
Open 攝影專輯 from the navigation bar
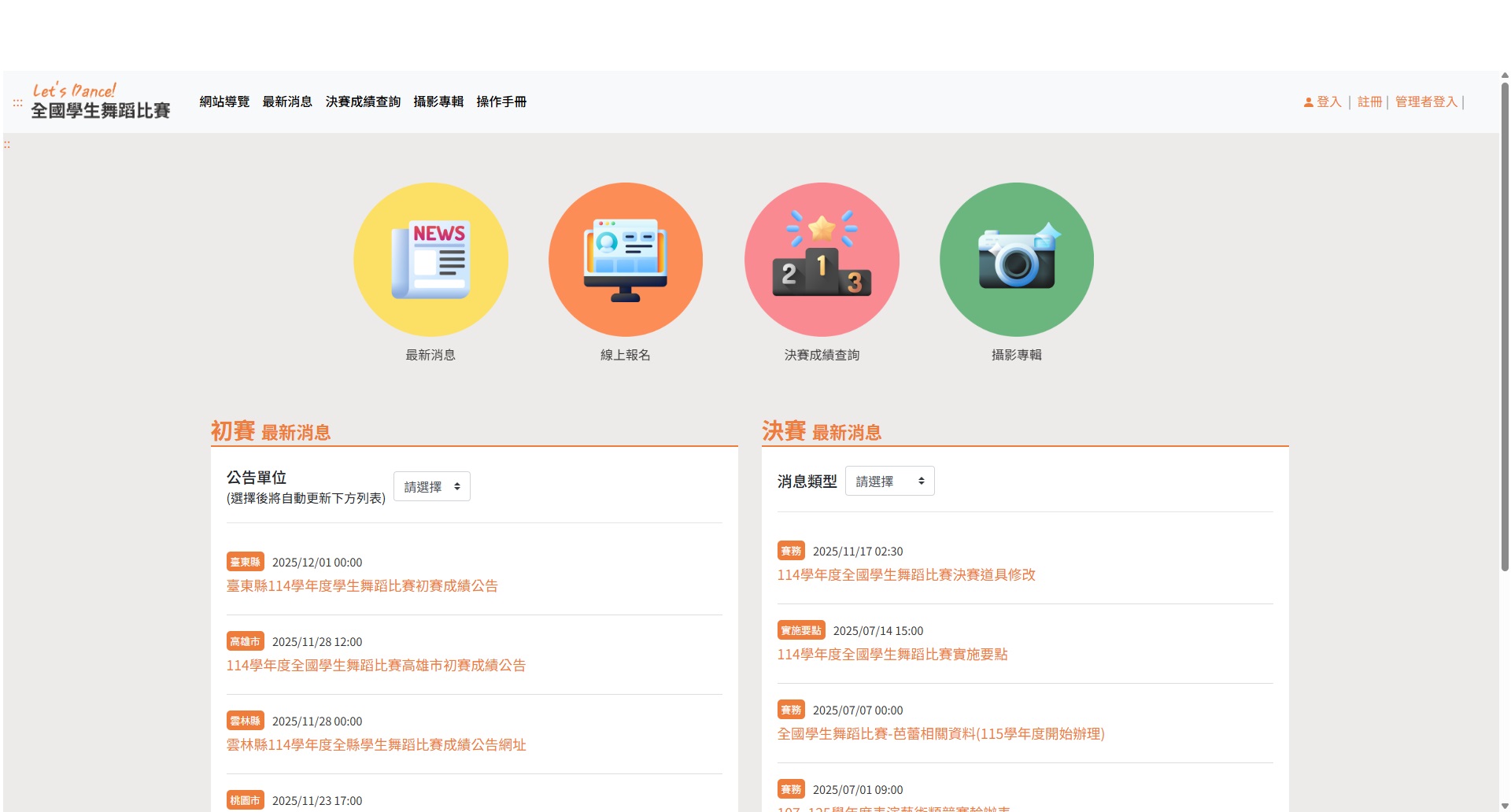(x=438, y=101)
